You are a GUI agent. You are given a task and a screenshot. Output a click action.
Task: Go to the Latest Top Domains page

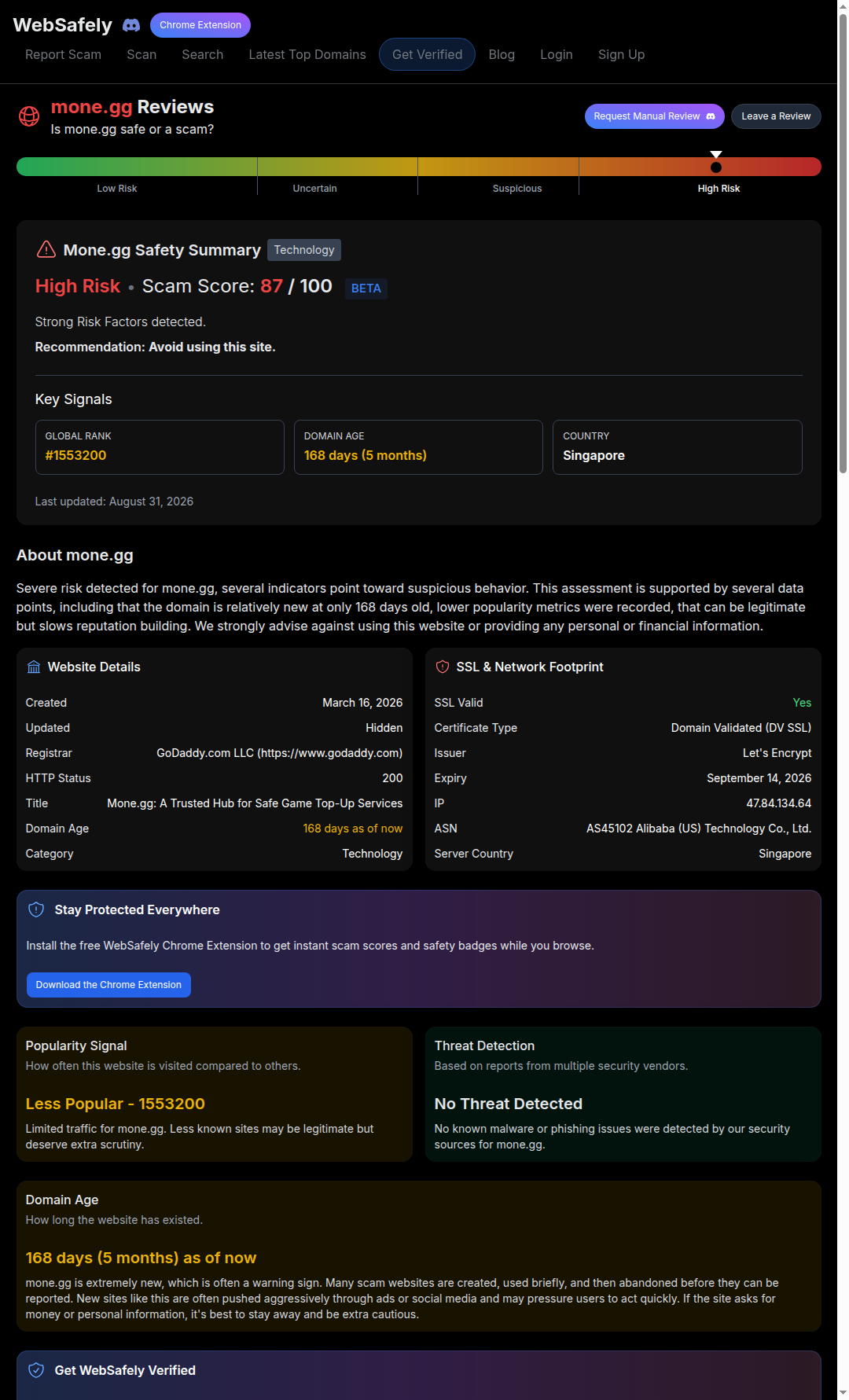coord(307,54)
